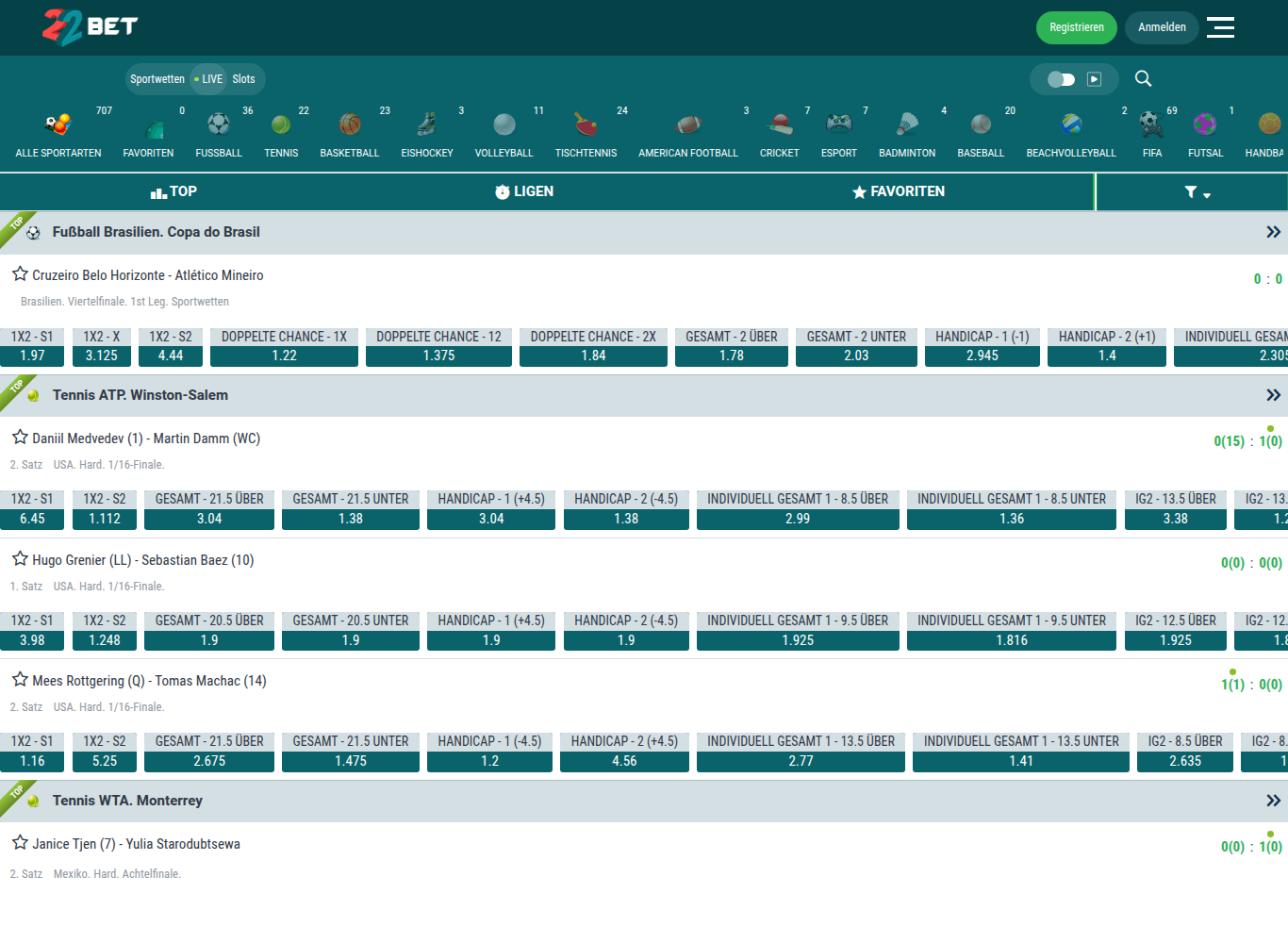The width and height of the screenshot is (1288, 943).
Task: Bet Grenier 1X2 - S2 at 1.248
Action: 105,640
